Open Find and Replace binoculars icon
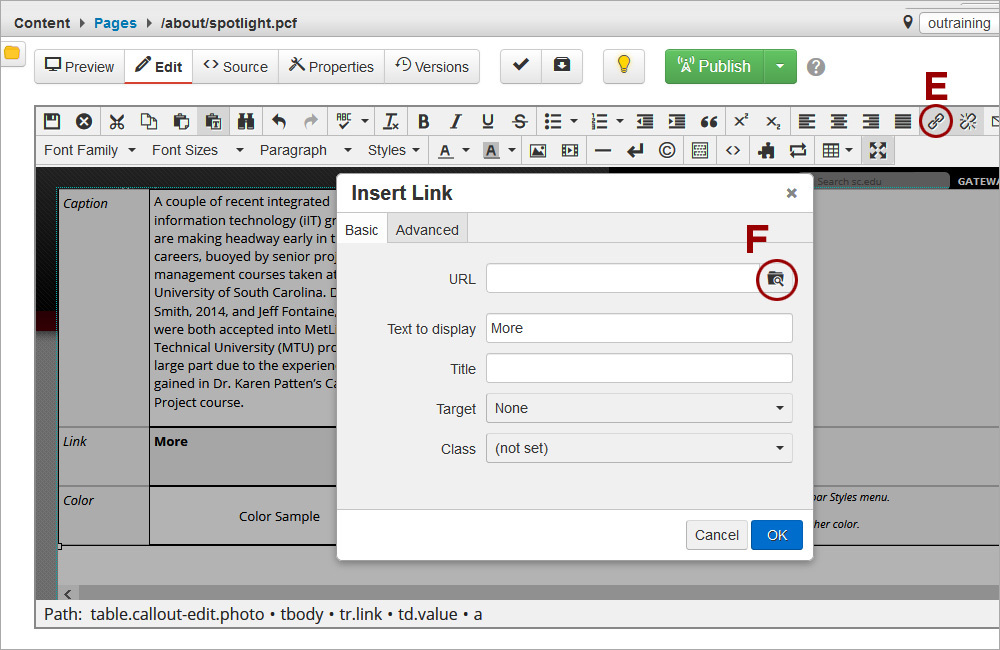 click(246, 121)
